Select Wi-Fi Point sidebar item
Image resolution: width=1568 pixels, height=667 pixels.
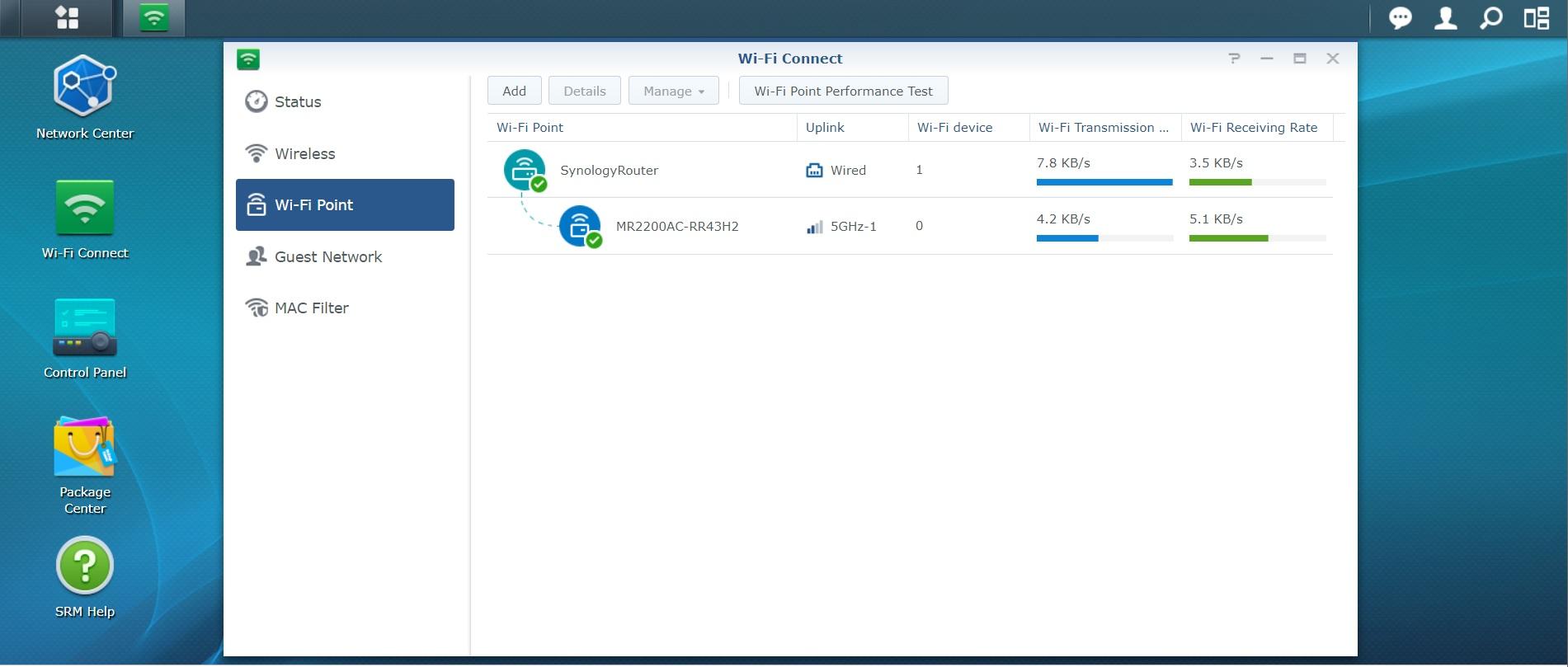click(345, 204)
